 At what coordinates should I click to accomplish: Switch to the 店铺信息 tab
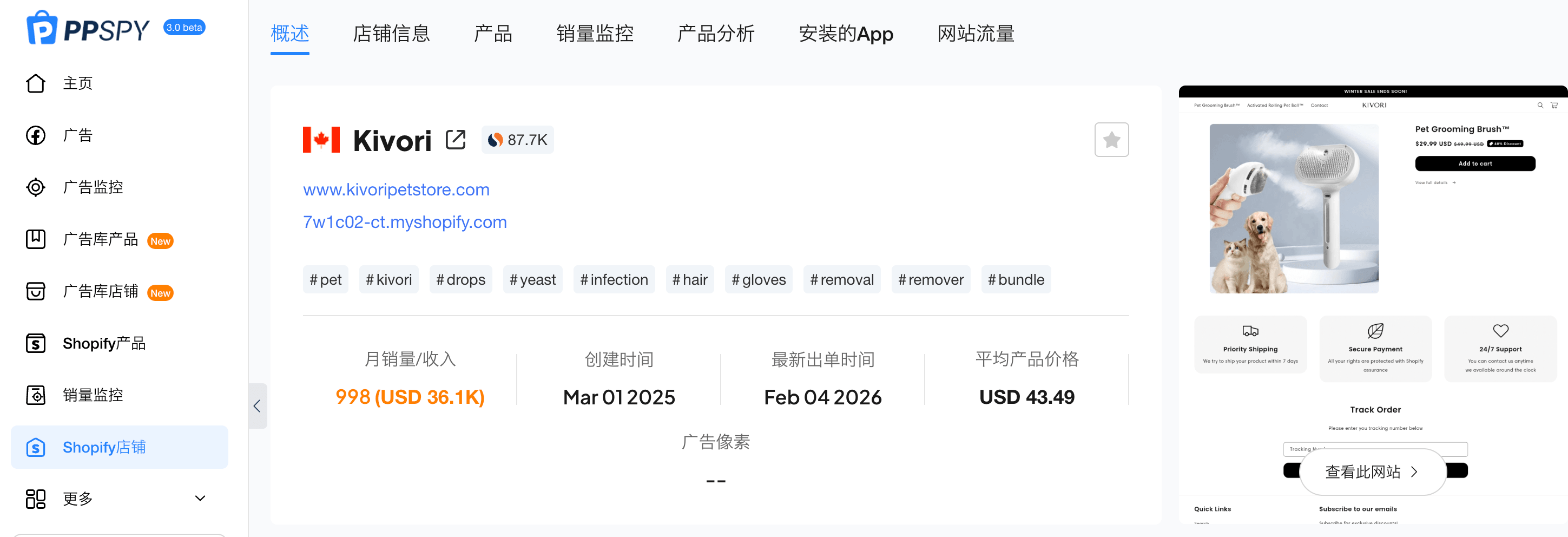391,34
